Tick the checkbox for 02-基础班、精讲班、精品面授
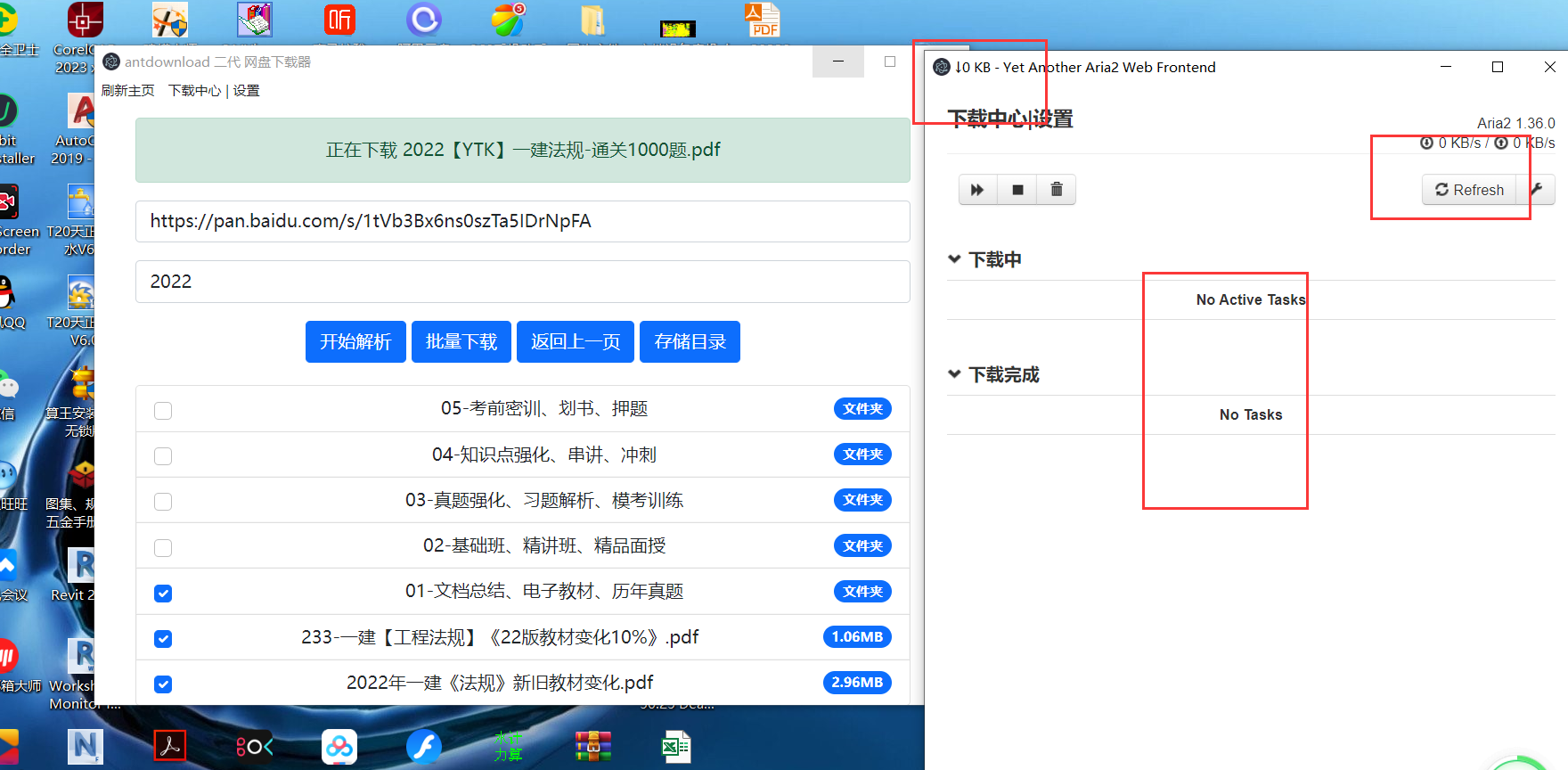The image size is (1568, 770). (163, 547)
